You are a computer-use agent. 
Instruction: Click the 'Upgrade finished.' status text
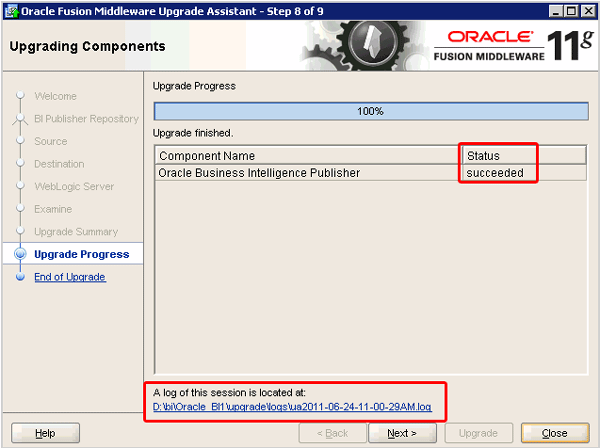pyautogui.click(x=193, y=133)
